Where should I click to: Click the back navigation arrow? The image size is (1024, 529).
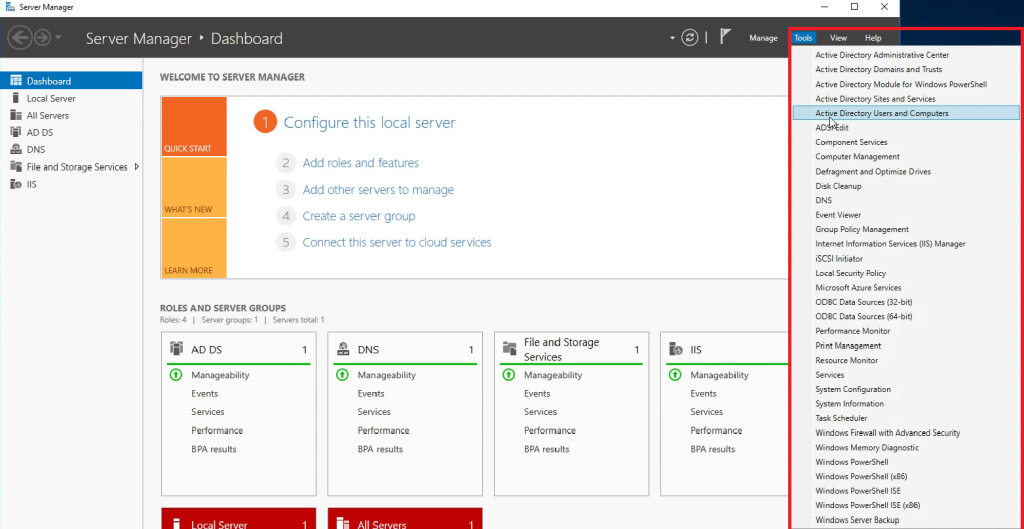[x=20, y=38]
